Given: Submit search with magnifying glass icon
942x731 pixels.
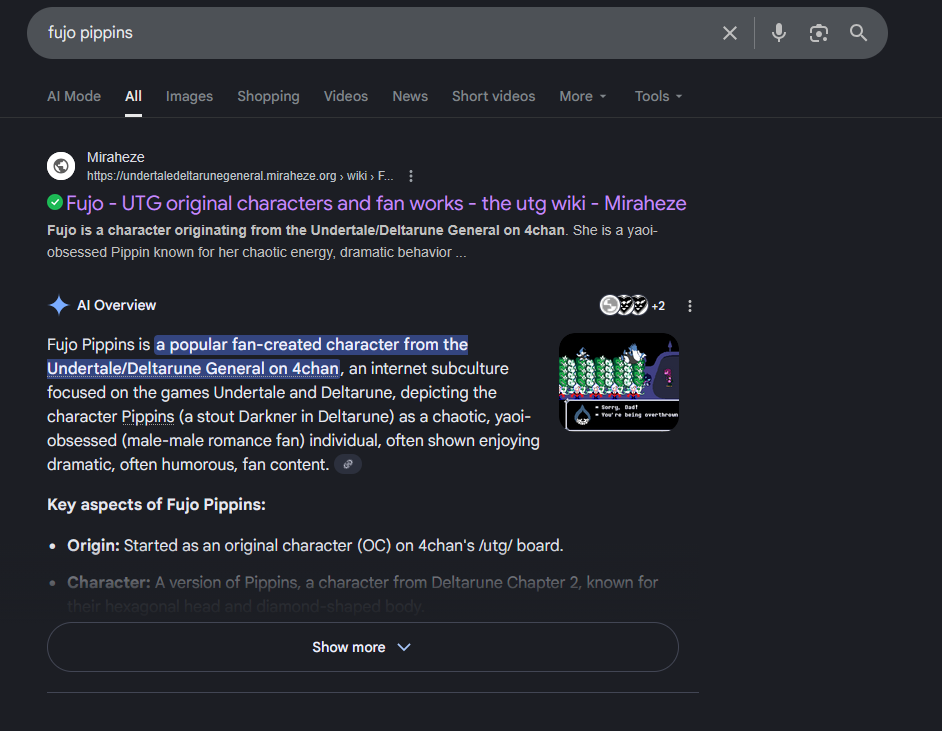Looking at the screenshot, I should [858, 33].
